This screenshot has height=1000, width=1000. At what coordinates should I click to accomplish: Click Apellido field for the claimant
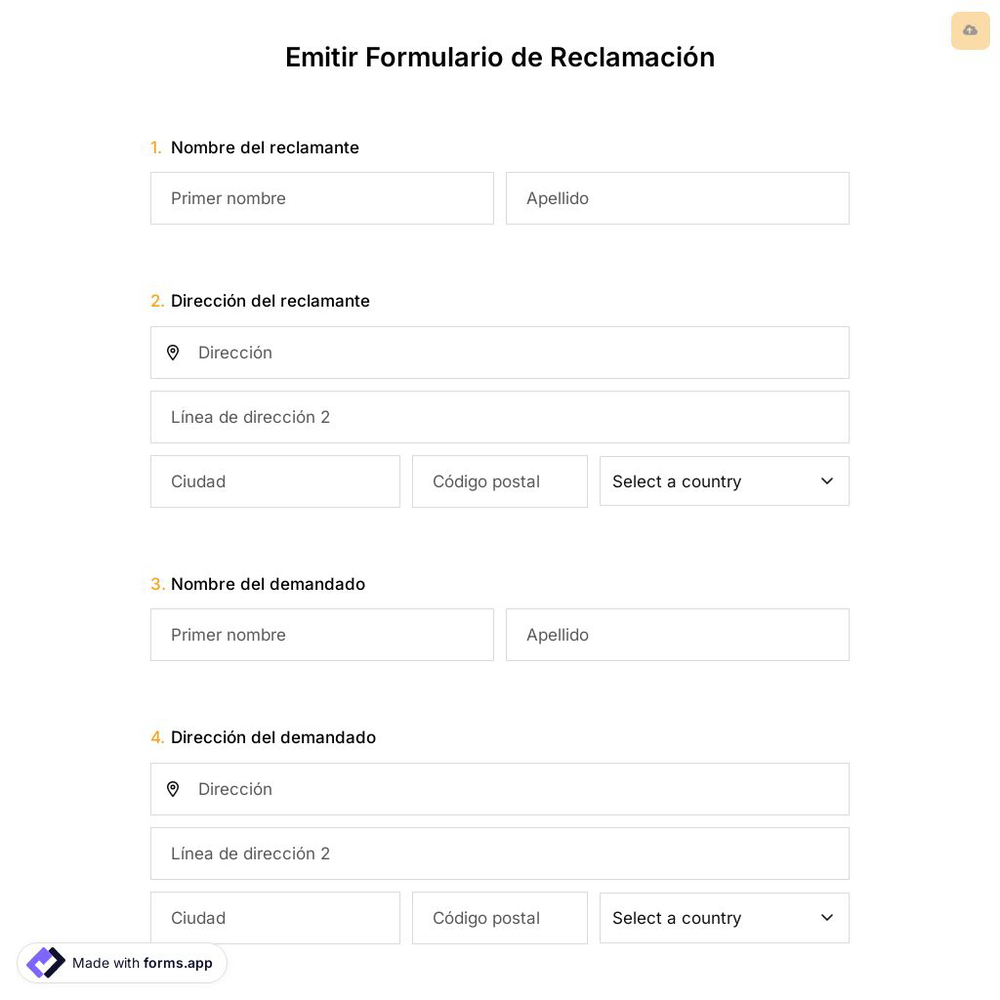(677, 198)
